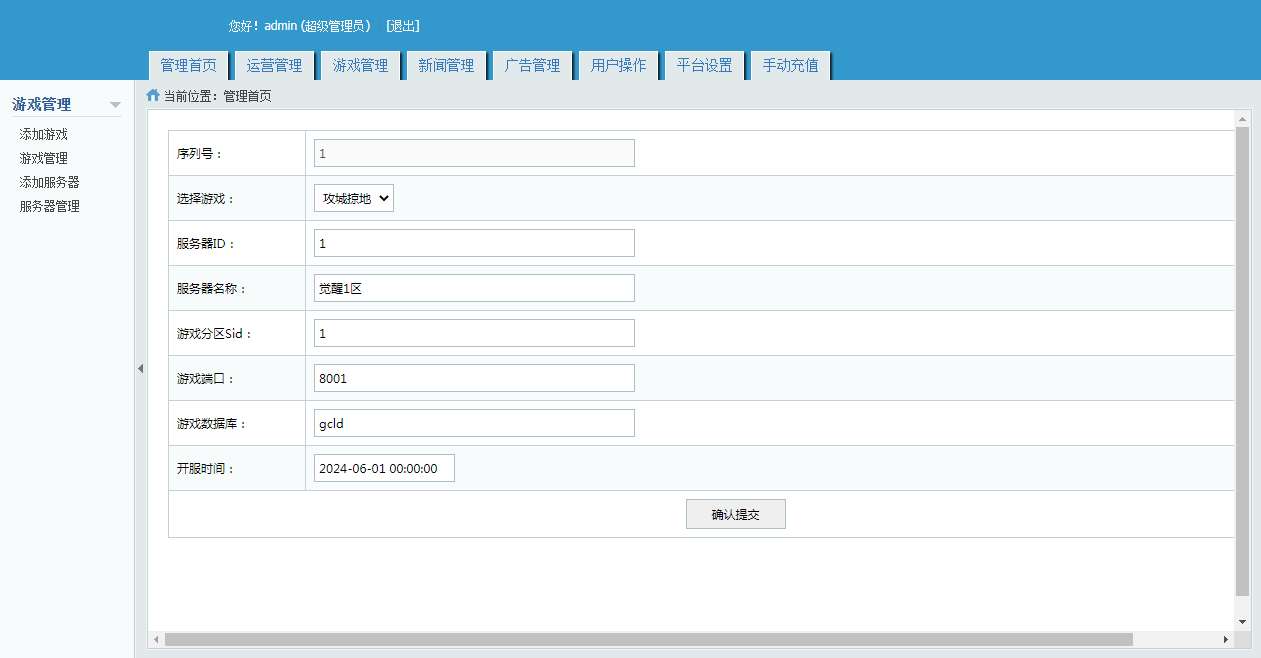This screenshot has width=1261, height=658.
Task: Open the 手动充值 tab
Action: click(790, 65)
